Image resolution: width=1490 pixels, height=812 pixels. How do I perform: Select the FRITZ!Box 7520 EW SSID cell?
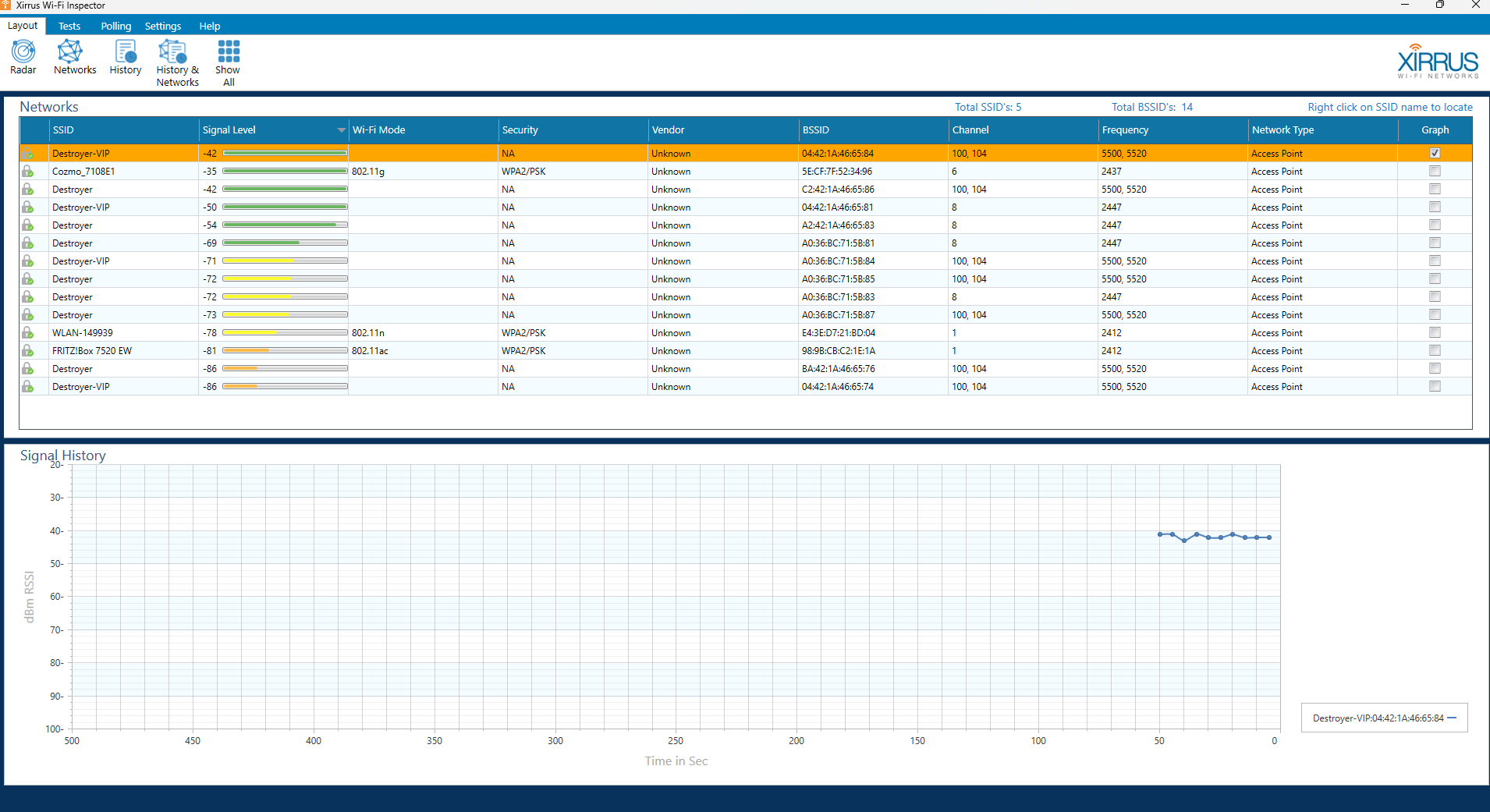coord(123,350)
